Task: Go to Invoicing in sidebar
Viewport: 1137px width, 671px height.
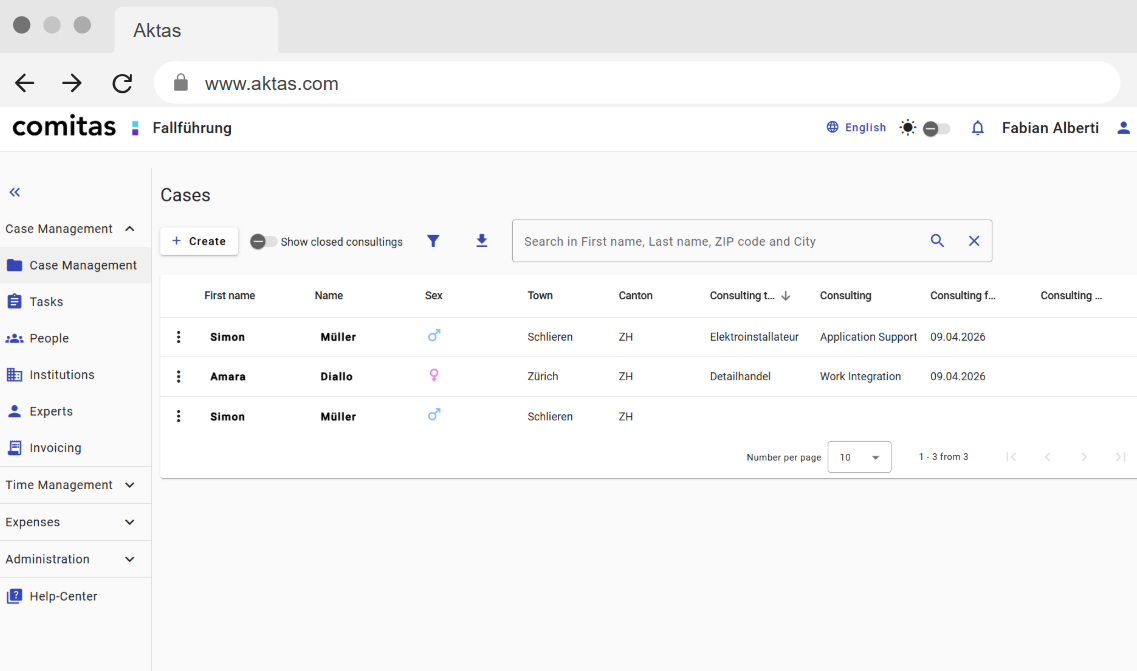Action: (55, 448)
